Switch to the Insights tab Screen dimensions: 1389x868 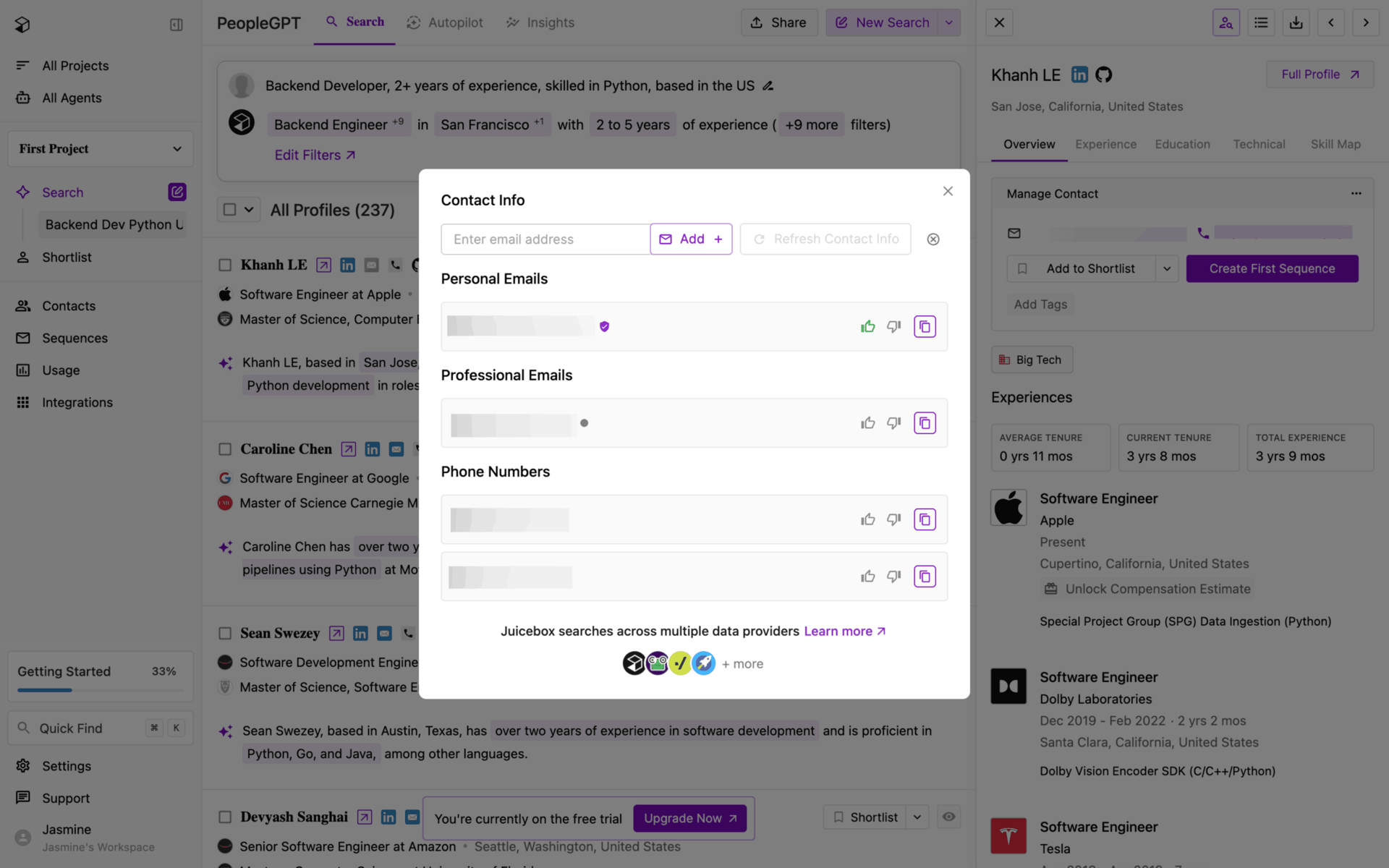540,22
